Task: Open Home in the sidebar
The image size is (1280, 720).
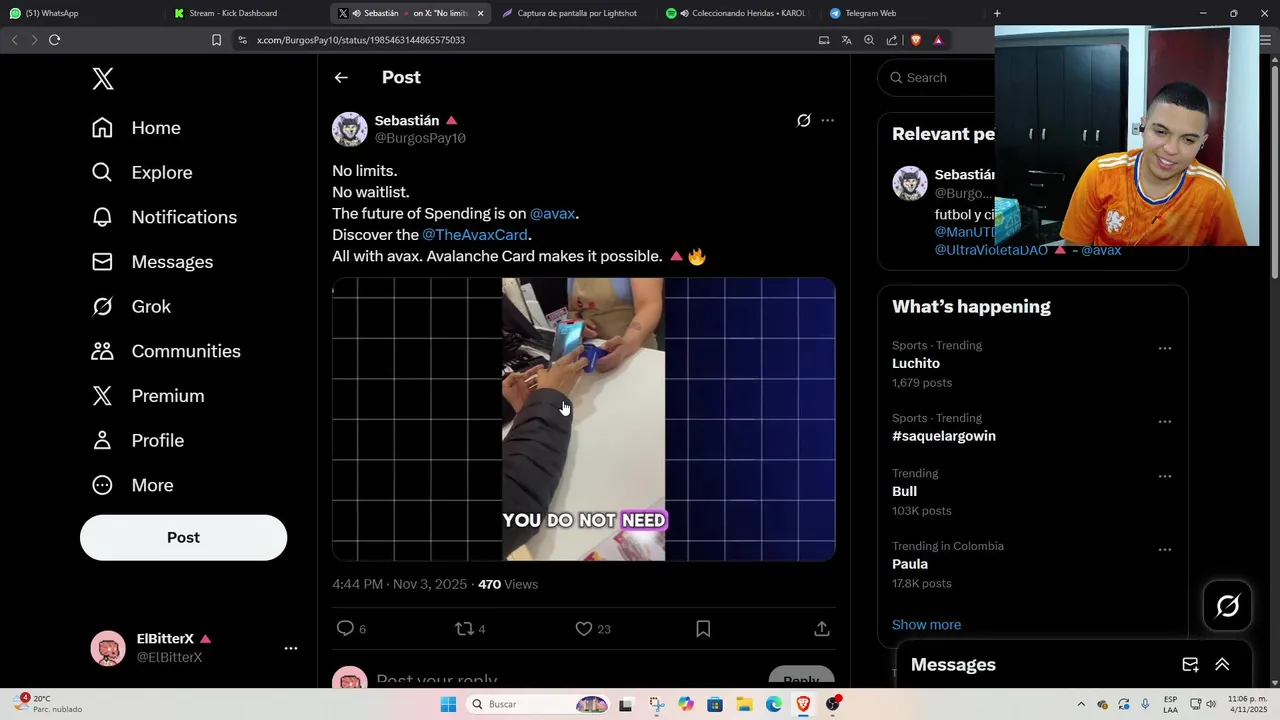Action: pyautogui.click(x=137, y=128)
